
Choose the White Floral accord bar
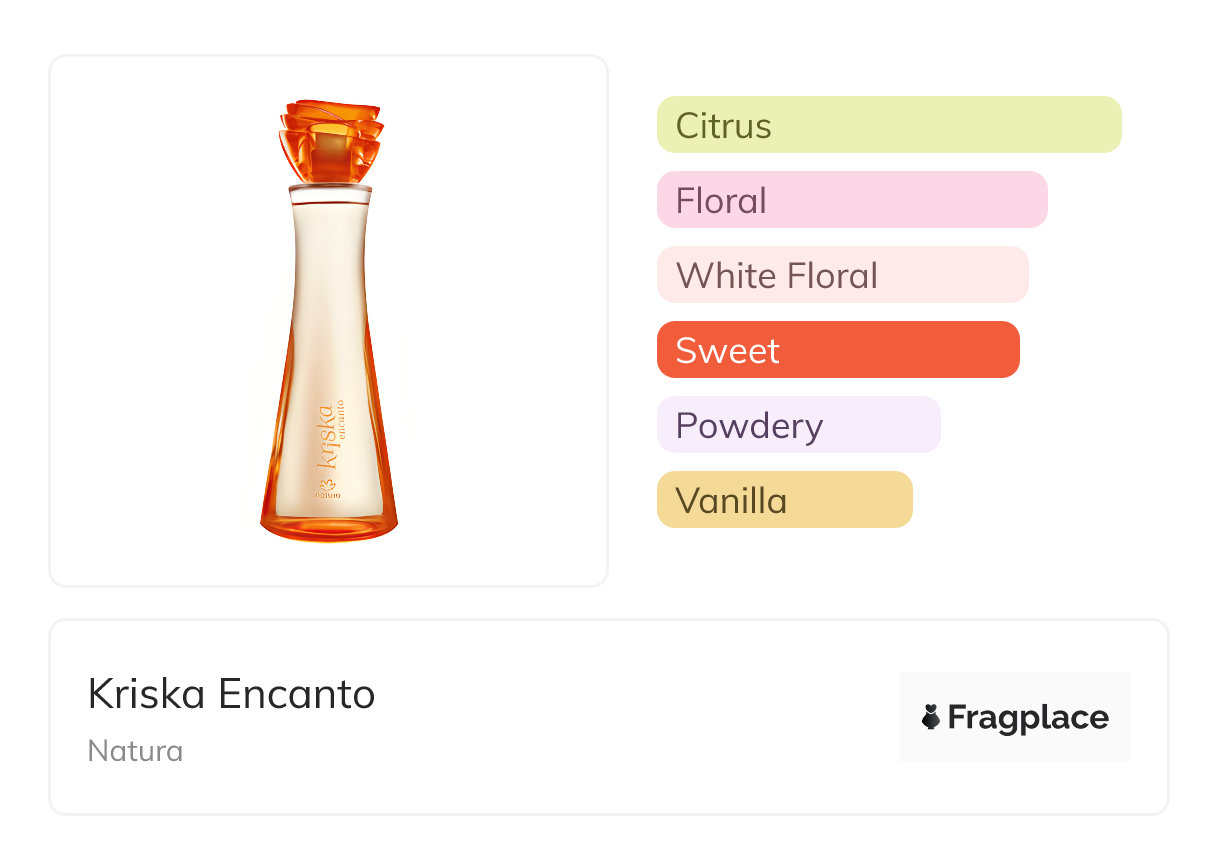(842, 275)
